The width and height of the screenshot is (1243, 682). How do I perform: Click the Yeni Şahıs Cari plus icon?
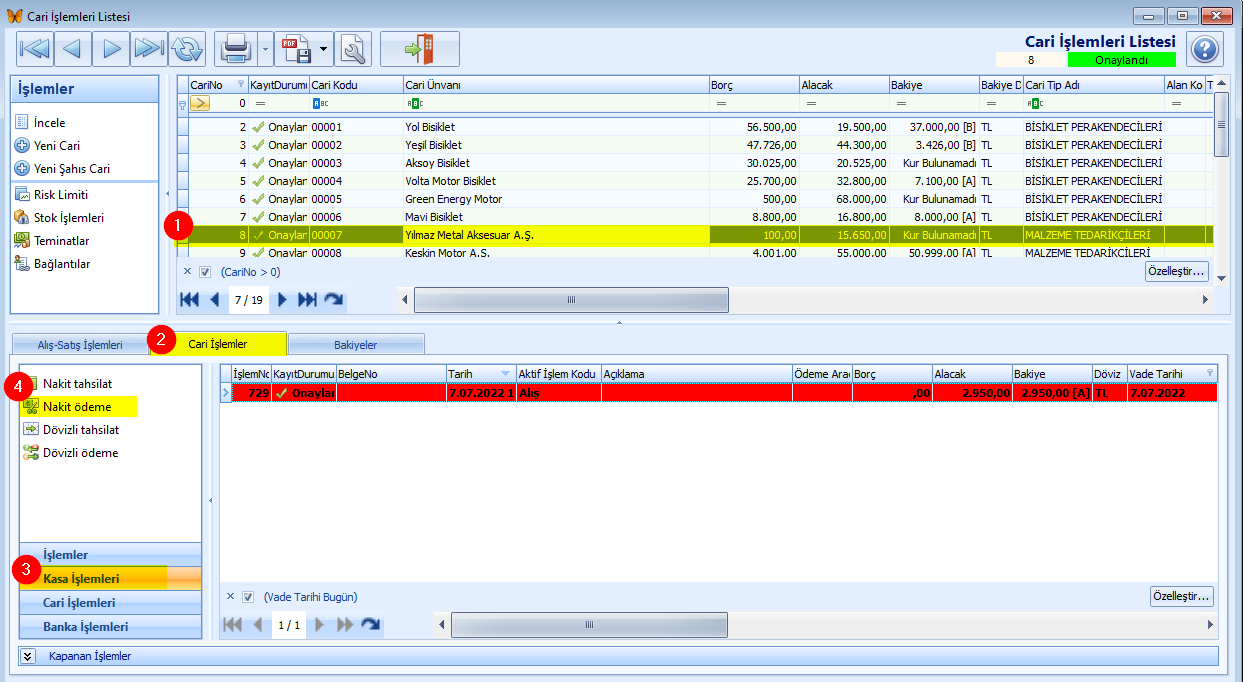[23, 168]
